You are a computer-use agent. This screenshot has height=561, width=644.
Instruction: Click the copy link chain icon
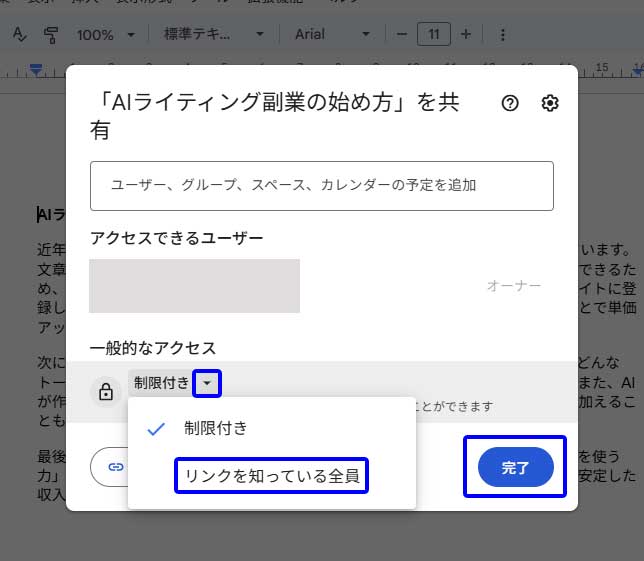click(x=116, y=466)
